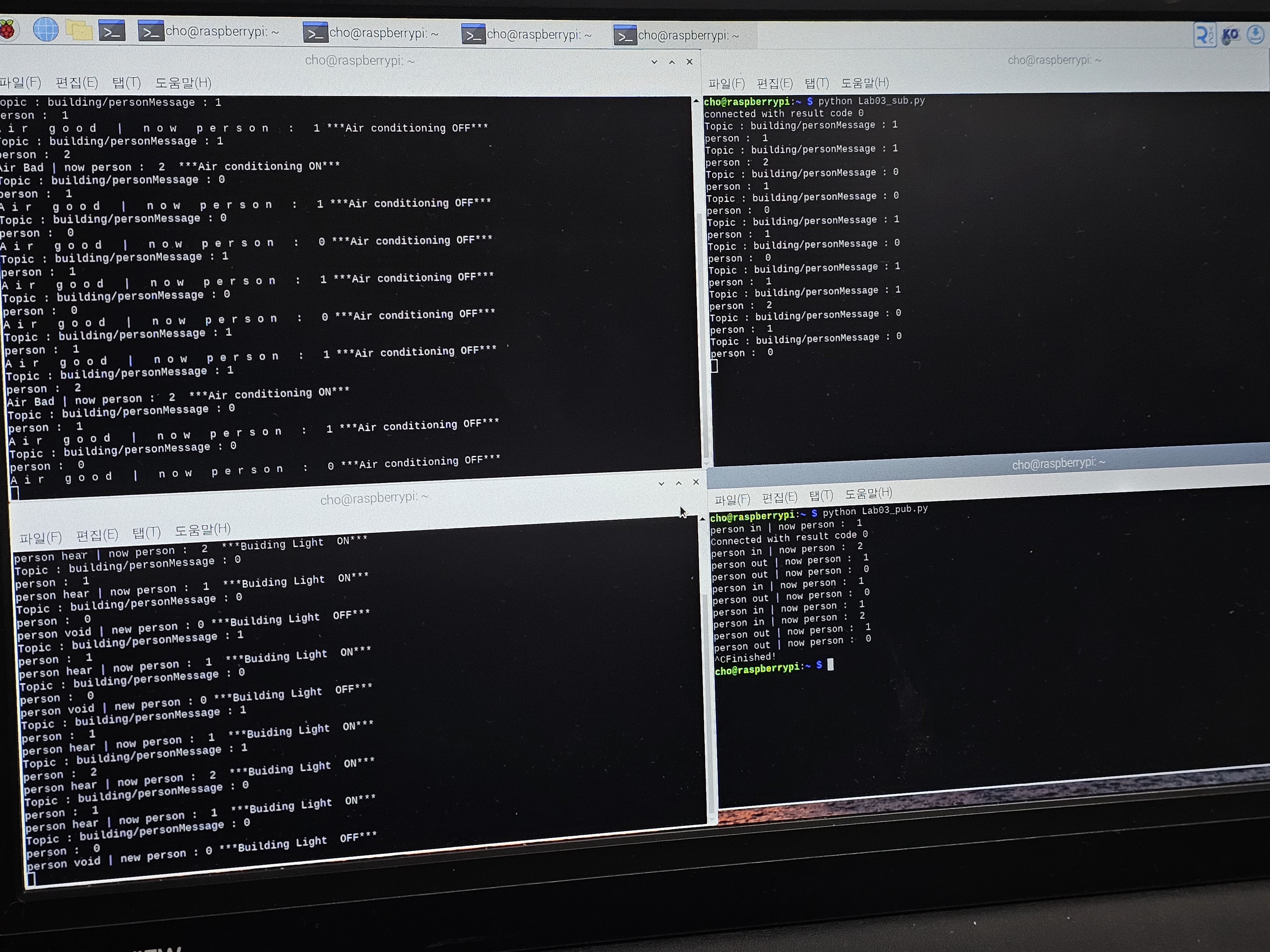Minimize the top-left terminal with down chevron
The image size is (1270, 952).
click(654, 62)
